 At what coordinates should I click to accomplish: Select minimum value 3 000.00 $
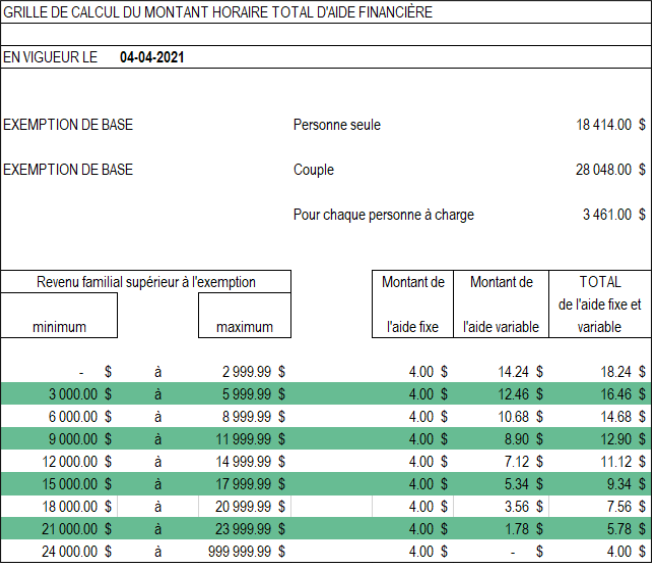tap(80, 394)
